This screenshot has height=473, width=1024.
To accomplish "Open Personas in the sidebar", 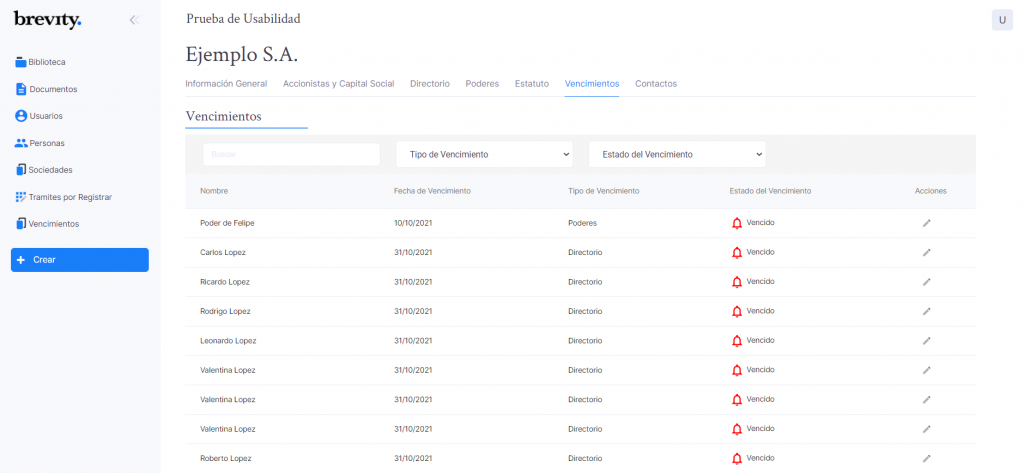I will (x=40, y=143).
